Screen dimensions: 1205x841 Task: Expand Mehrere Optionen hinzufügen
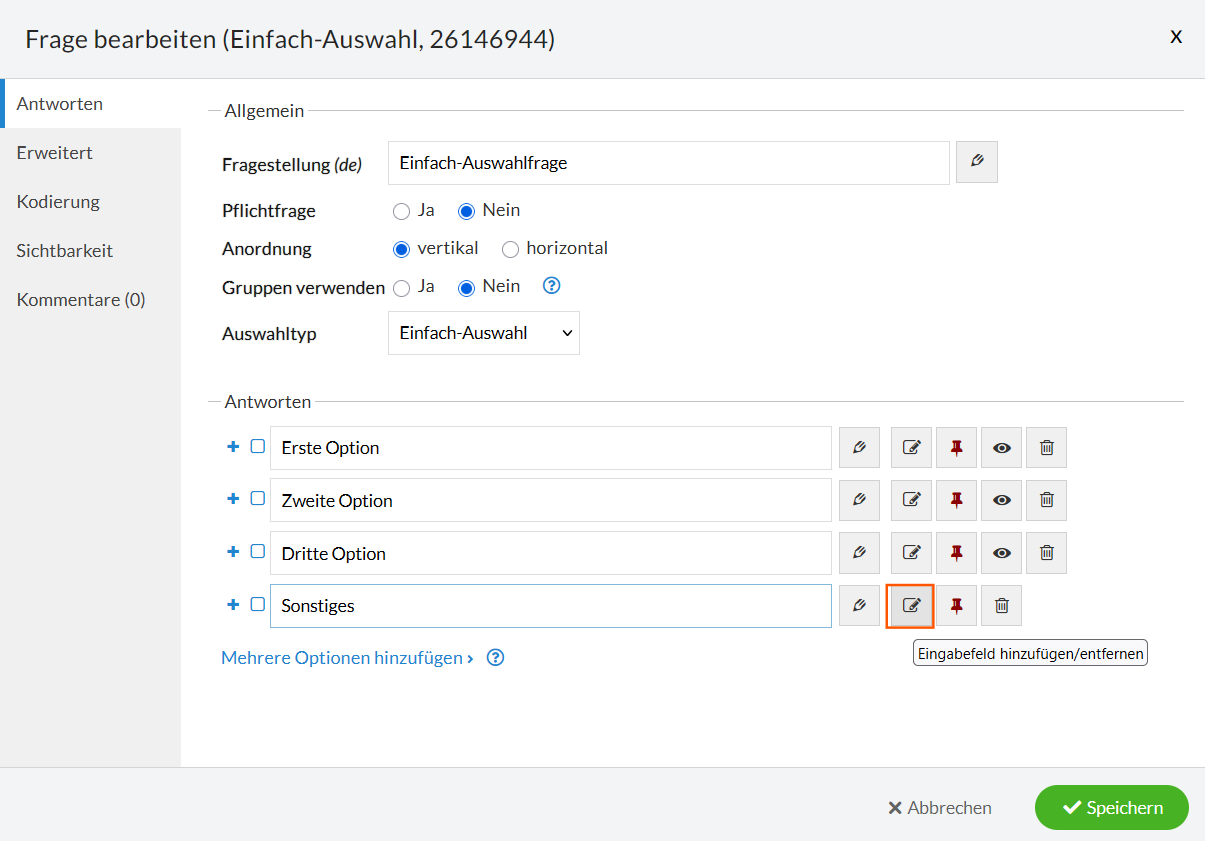tap(347, 658)
